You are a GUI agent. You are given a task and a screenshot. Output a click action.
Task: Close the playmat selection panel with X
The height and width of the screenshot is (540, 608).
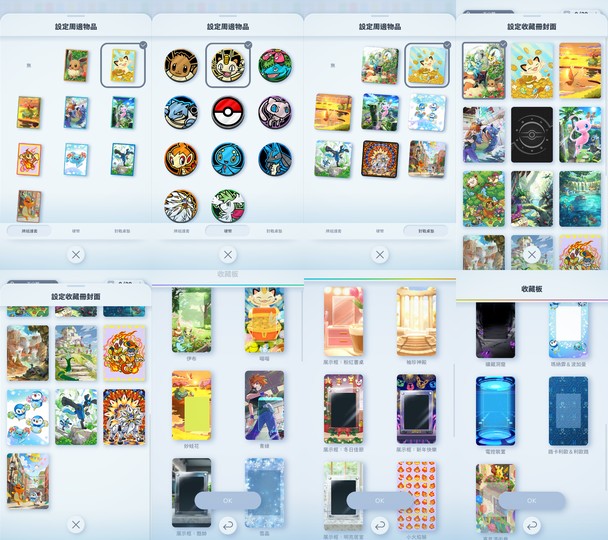380,255
